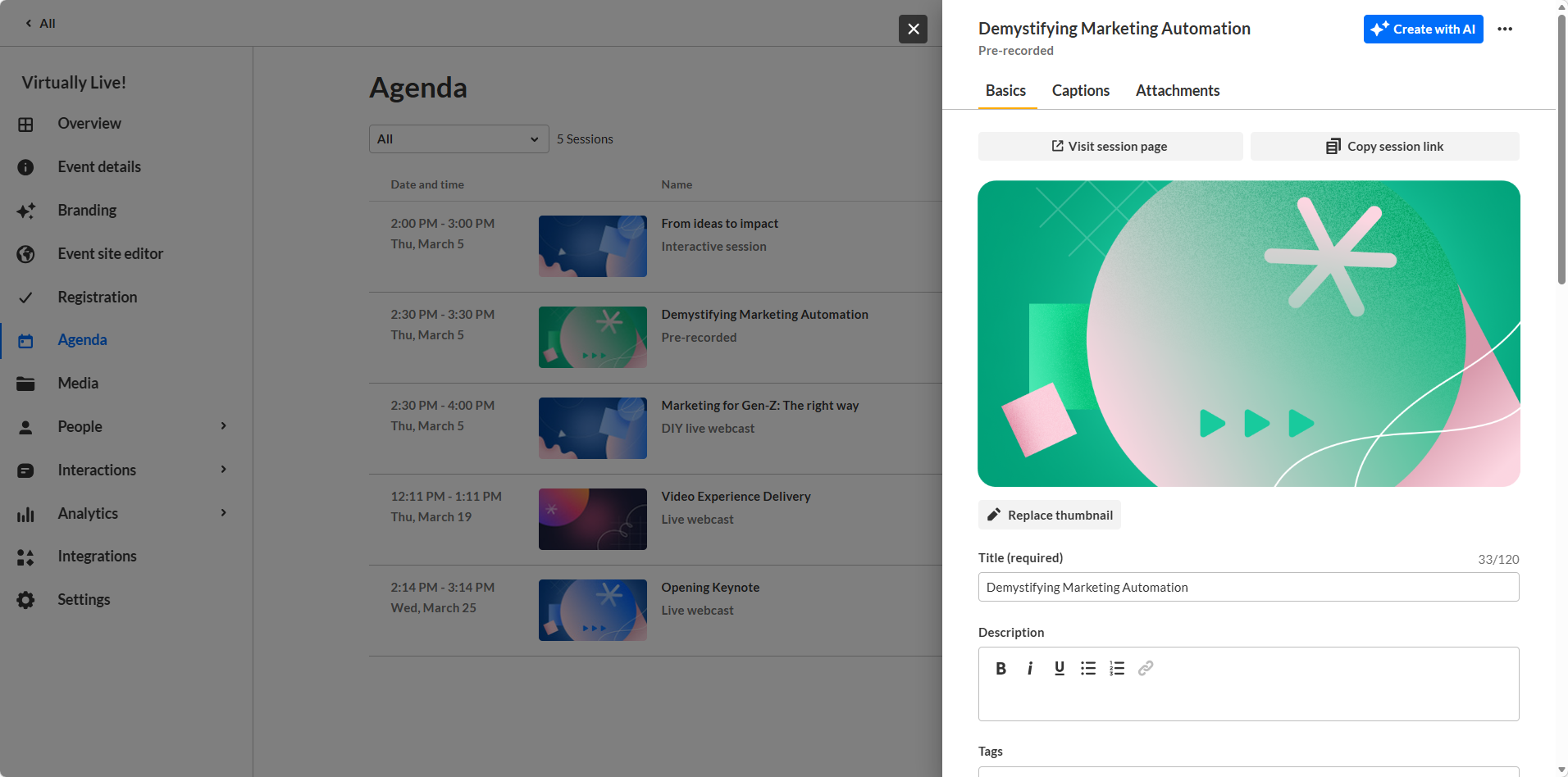Click the Settings gear icon
1568x777 pixels.
coord(26,600)
